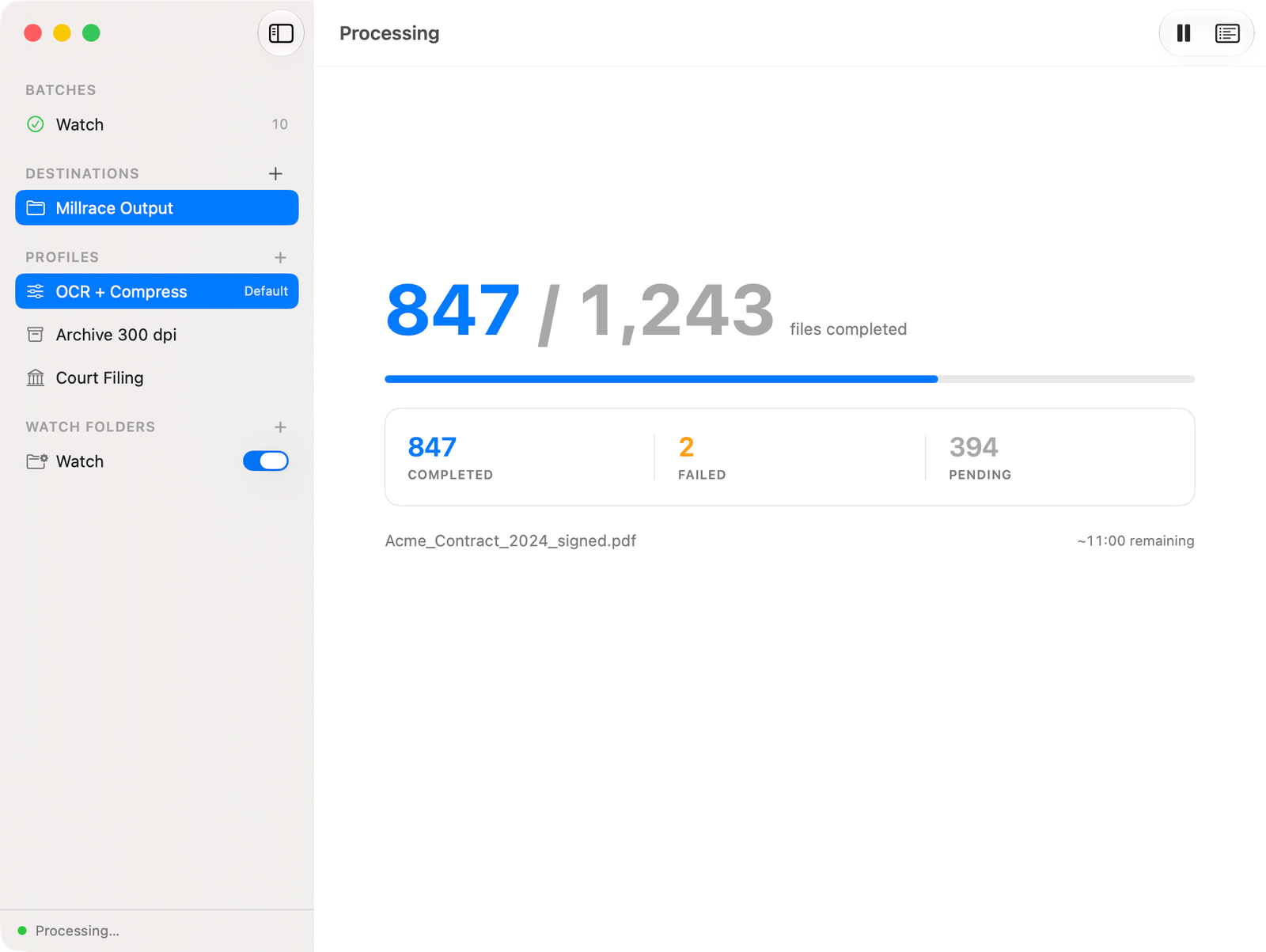Image resolution: width=1266 pixels, height=952 pixels.
Task: Click the Processing... status bar indicator
Action: point(77,931)
